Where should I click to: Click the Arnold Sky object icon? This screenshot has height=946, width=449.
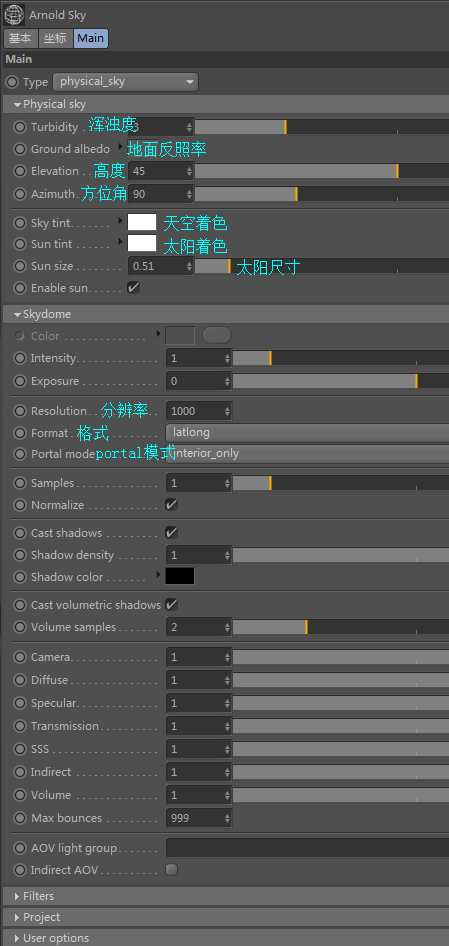coord(13,14)
